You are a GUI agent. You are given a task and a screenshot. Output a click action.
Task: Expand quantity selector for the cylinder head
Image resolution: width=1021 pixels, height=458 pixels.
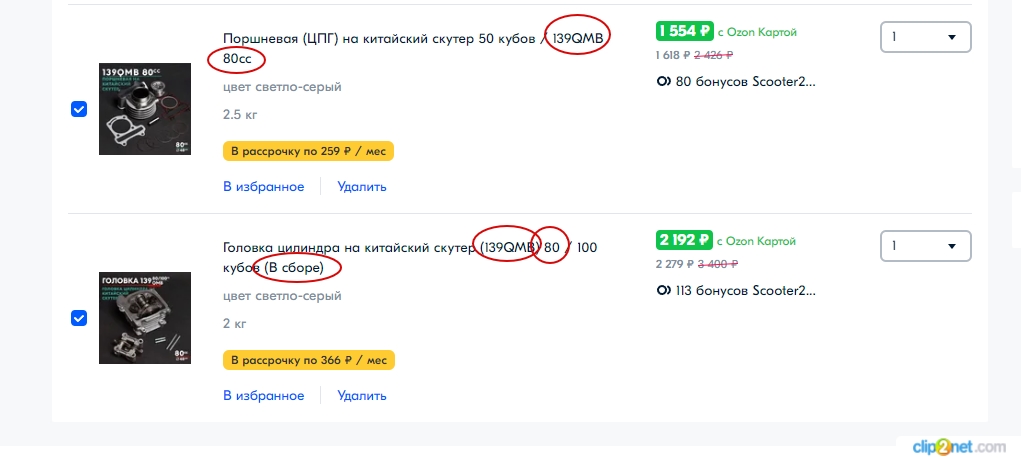click(925, 246)
